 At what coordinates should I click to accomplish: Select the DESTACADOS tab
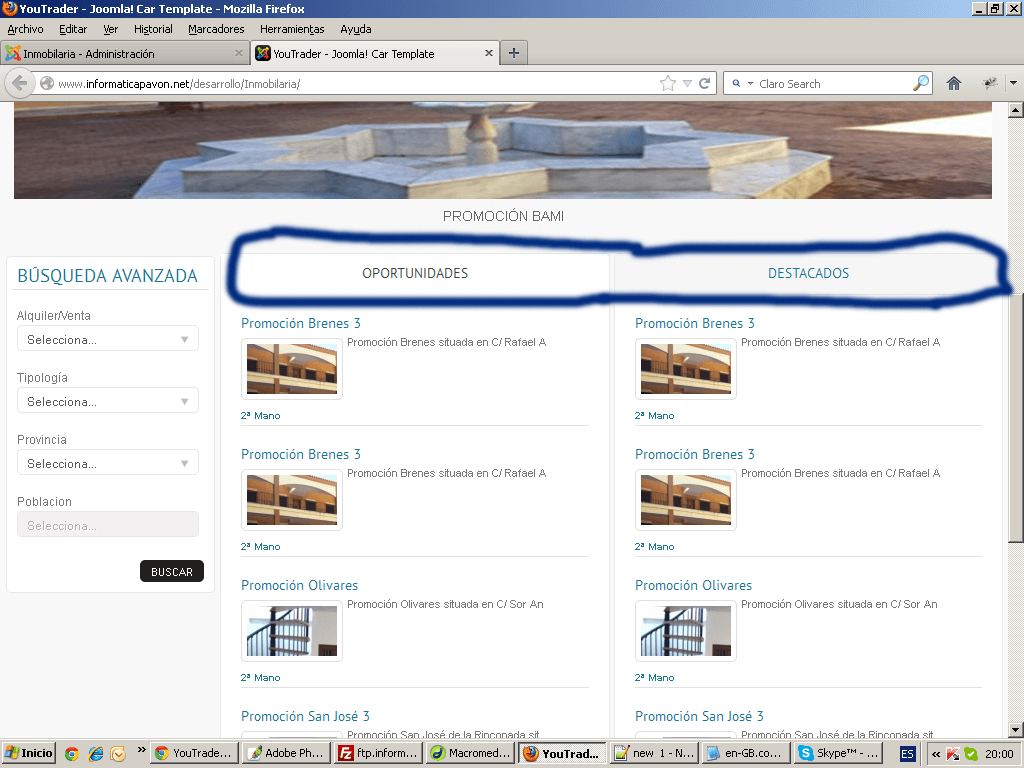point(808,273)
